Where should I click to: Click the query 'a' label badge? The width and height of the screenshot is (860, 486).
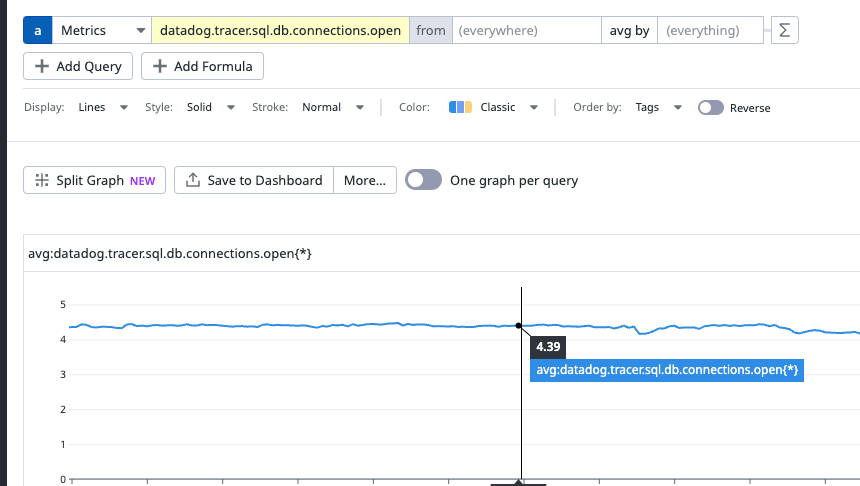pos(37,30)
